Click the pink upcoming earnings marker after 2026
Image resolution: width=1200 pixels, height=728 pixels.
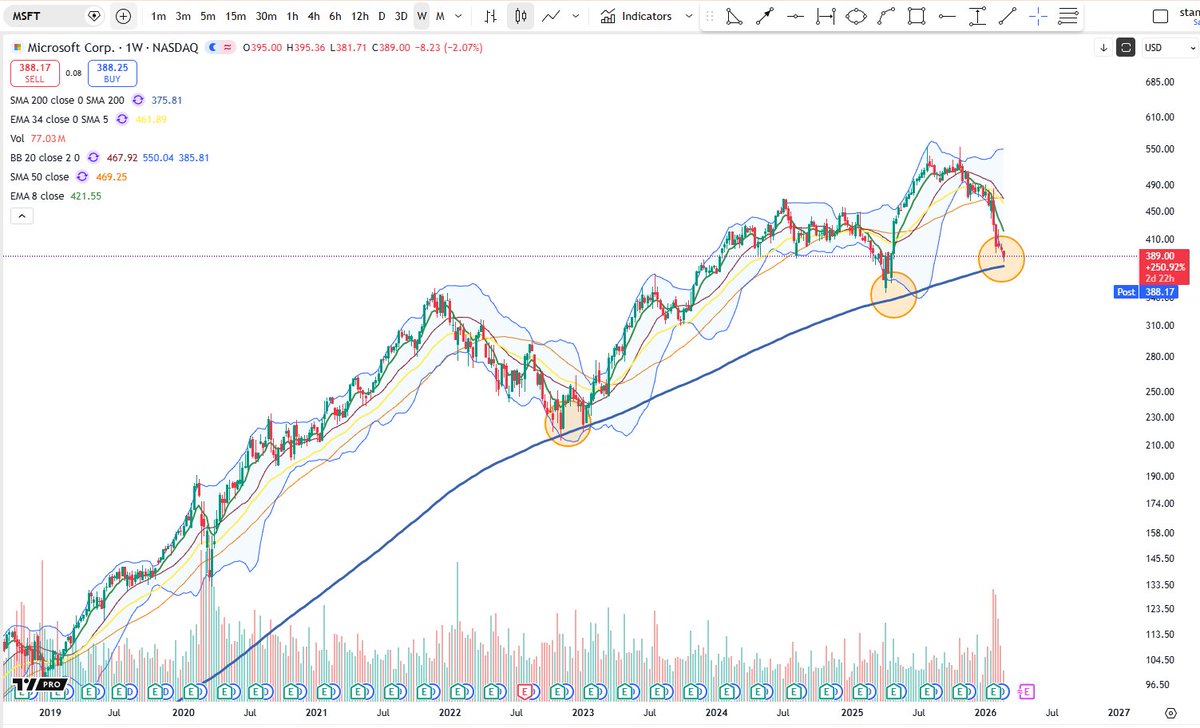(1026, 690)
